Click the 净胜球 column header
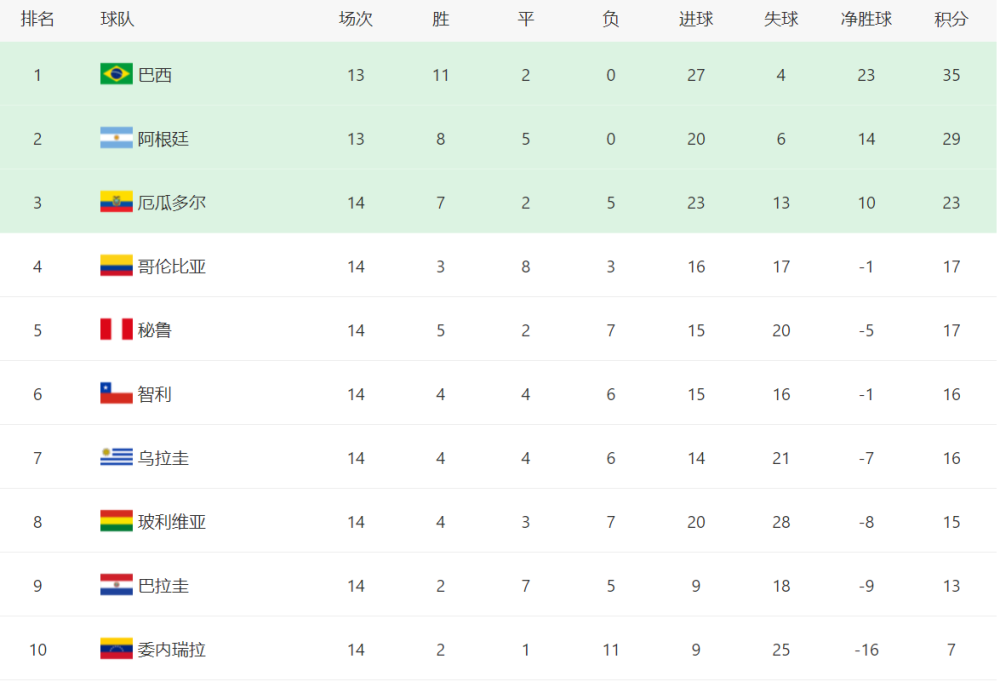The image size is (1000, 682). click(x=865, y=19)
